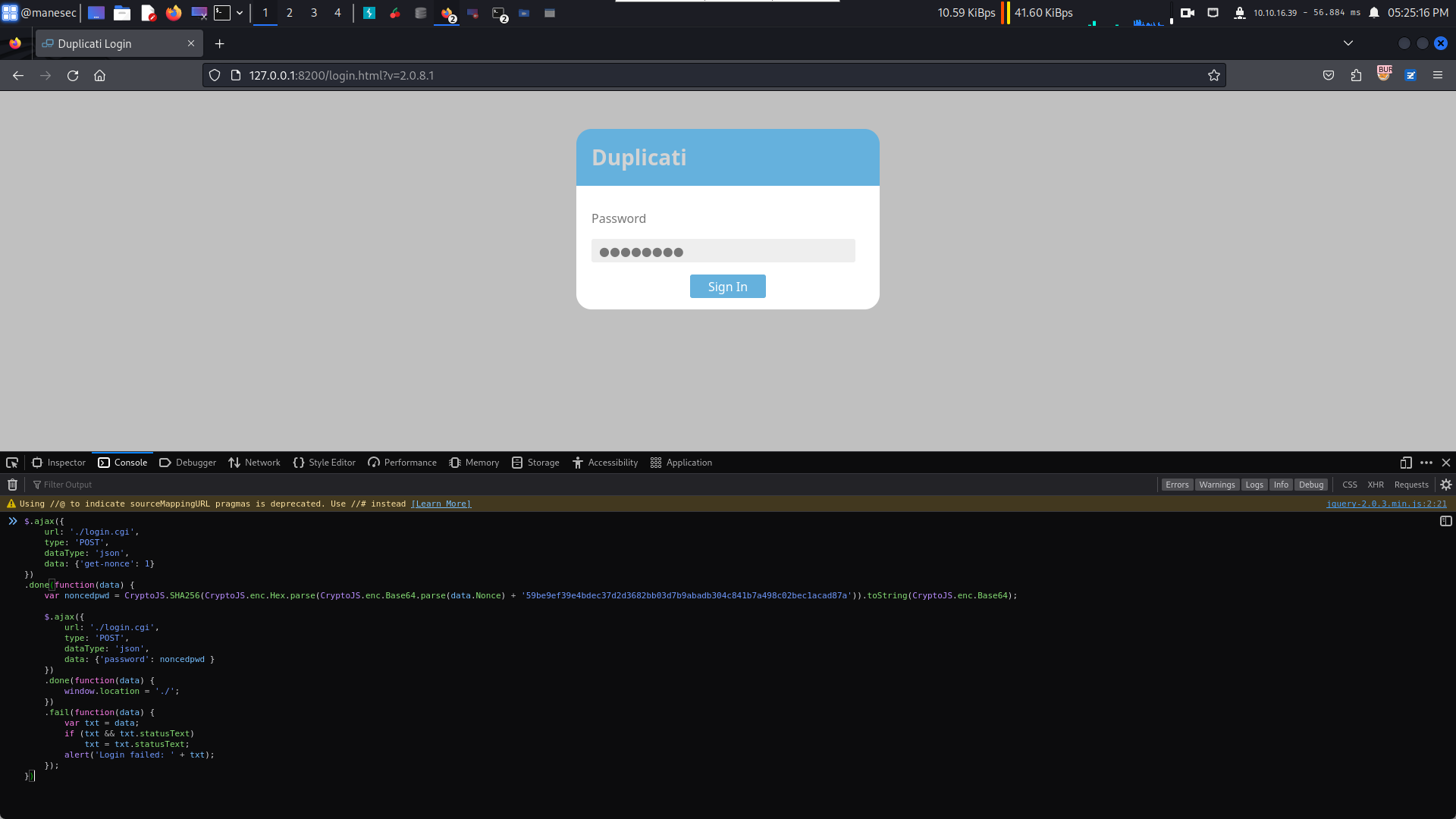Open the Application devtools tab

point(681,463)
